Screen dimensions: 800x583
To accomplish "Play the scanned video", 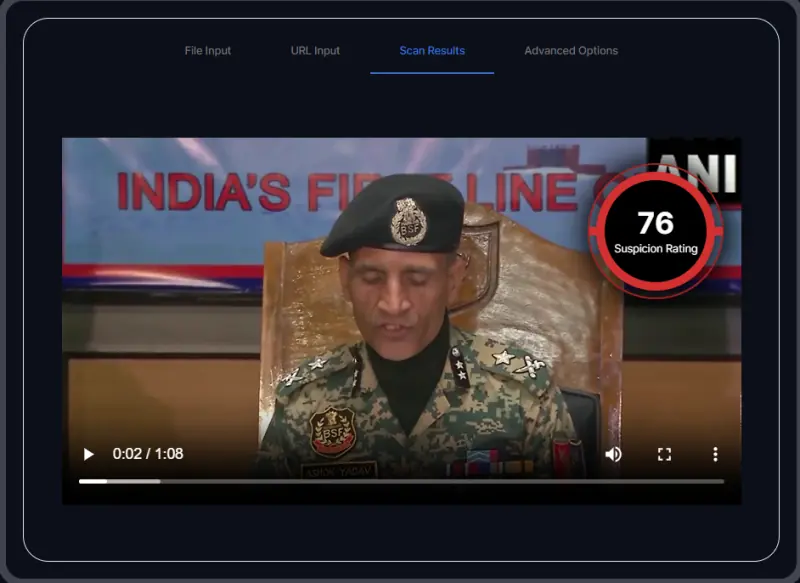I will [x=88, y=454].
